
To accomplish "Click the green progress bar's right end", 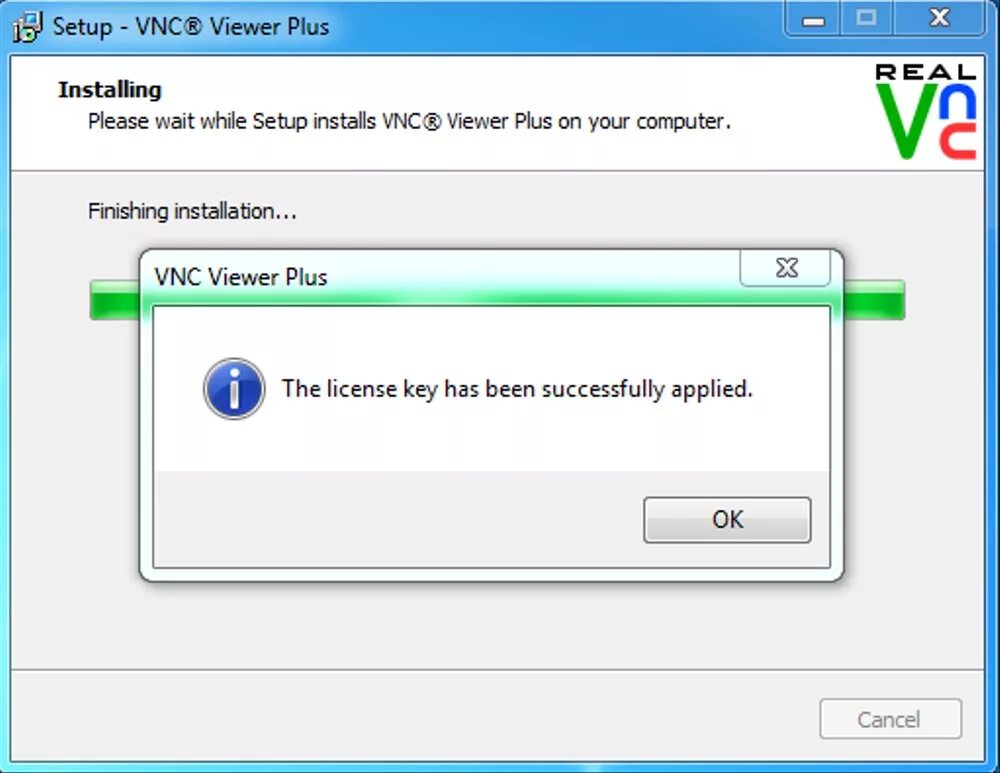I will [x=874, y=300].
